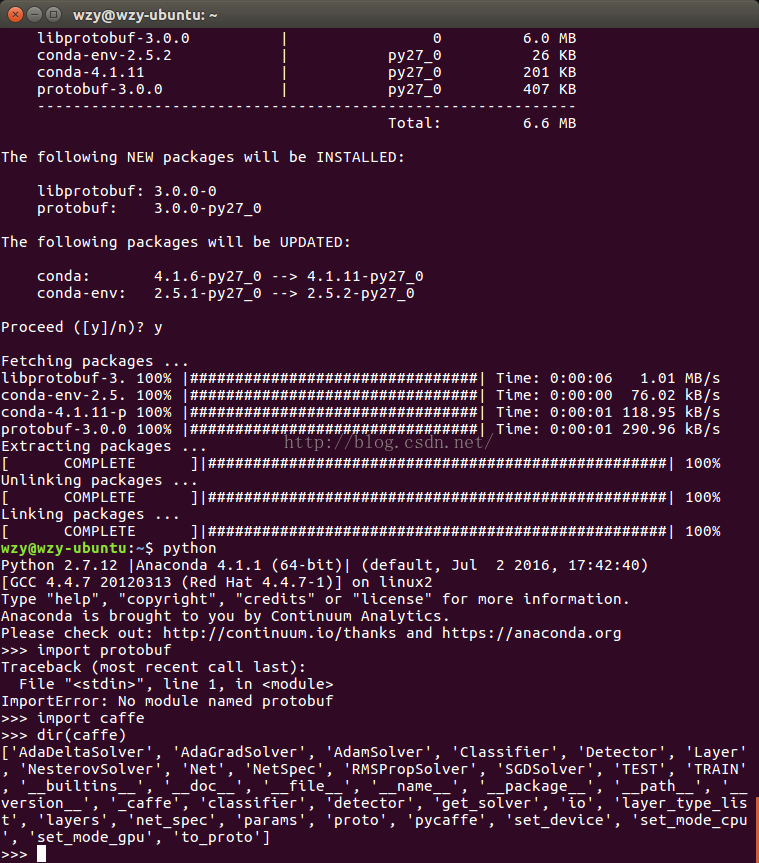
Task: Click the conda-env-2.5. download progress bar
Action: coord(334,396)
